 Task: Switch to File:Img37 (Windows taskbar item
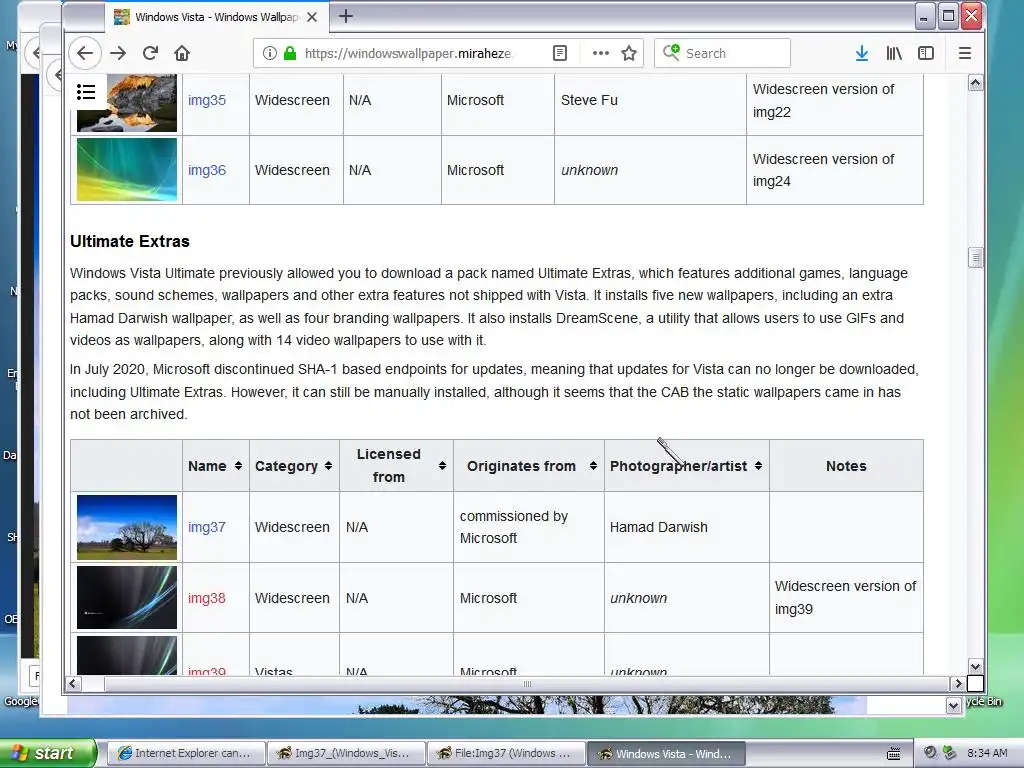pyautogui.click(x=505, y=754)
